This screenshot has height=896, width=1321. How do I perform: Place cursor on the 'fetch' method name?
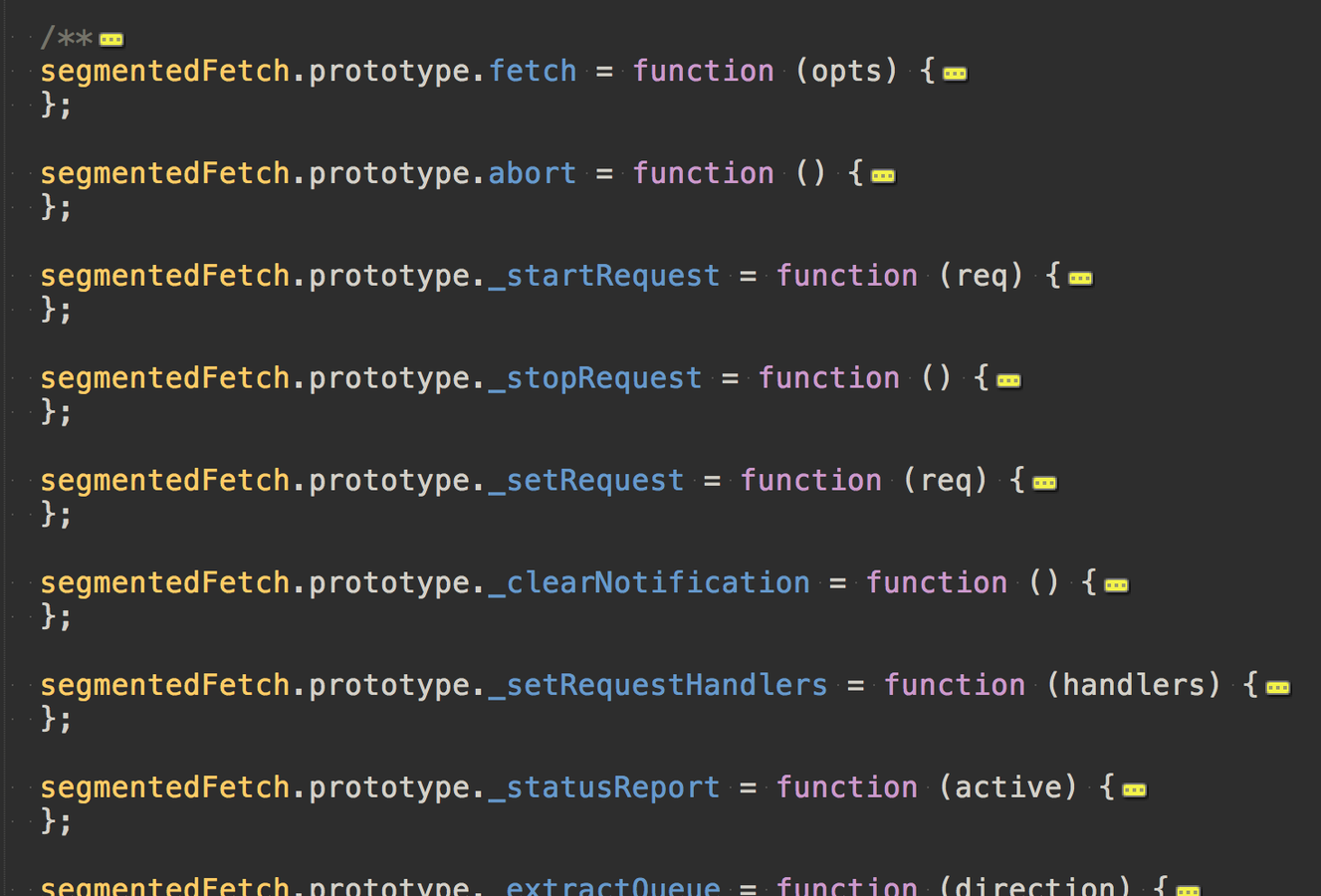point(533,71)
